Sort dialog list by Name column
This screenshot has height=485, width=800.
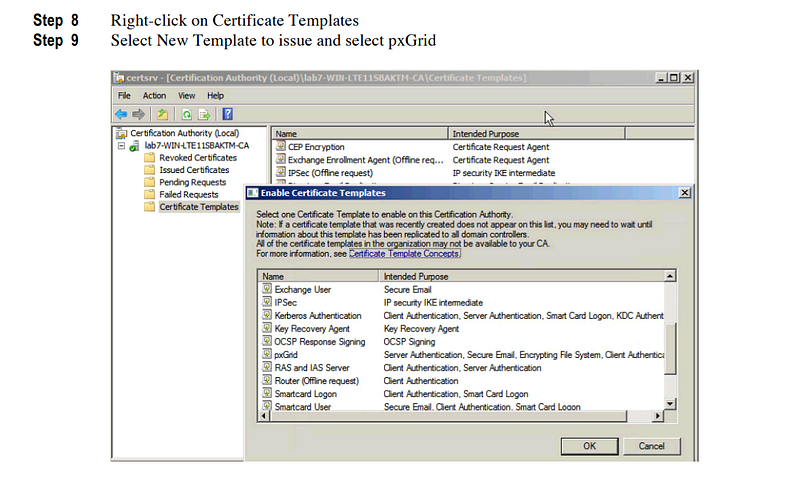coord(318,276)
